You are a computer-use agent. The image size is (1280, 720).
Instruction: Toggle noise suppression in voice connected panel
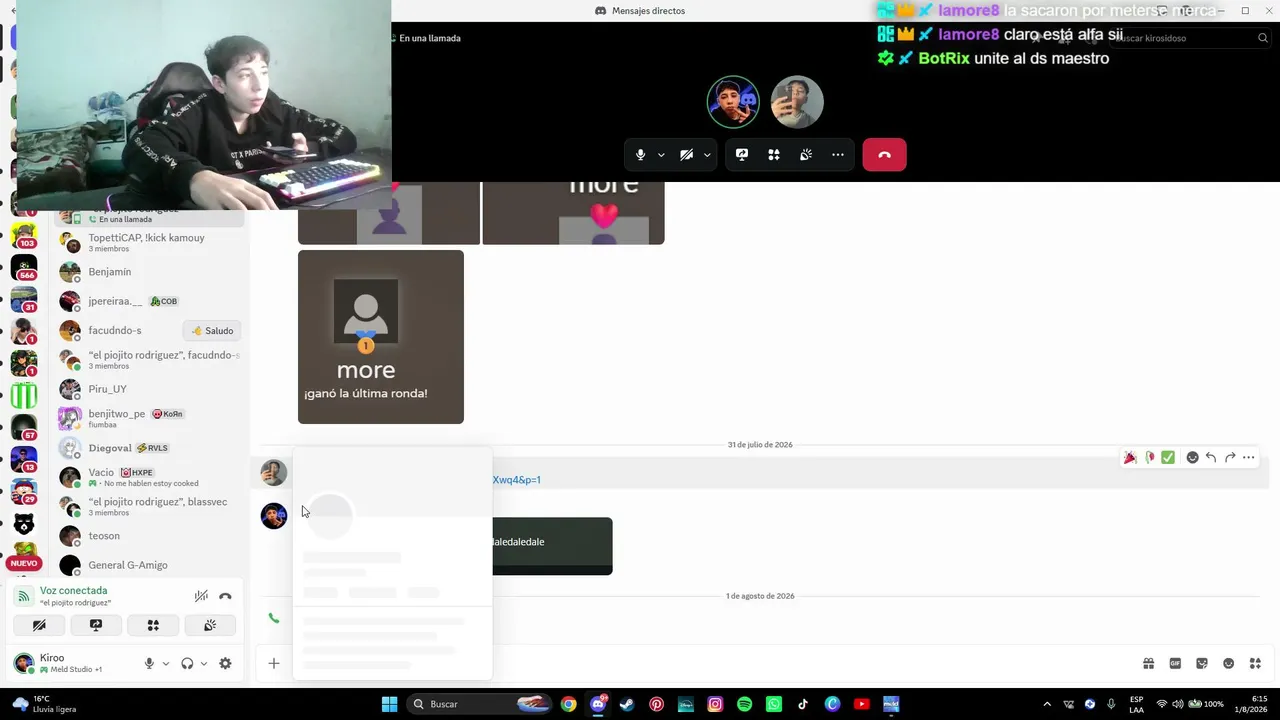[201, 596]
